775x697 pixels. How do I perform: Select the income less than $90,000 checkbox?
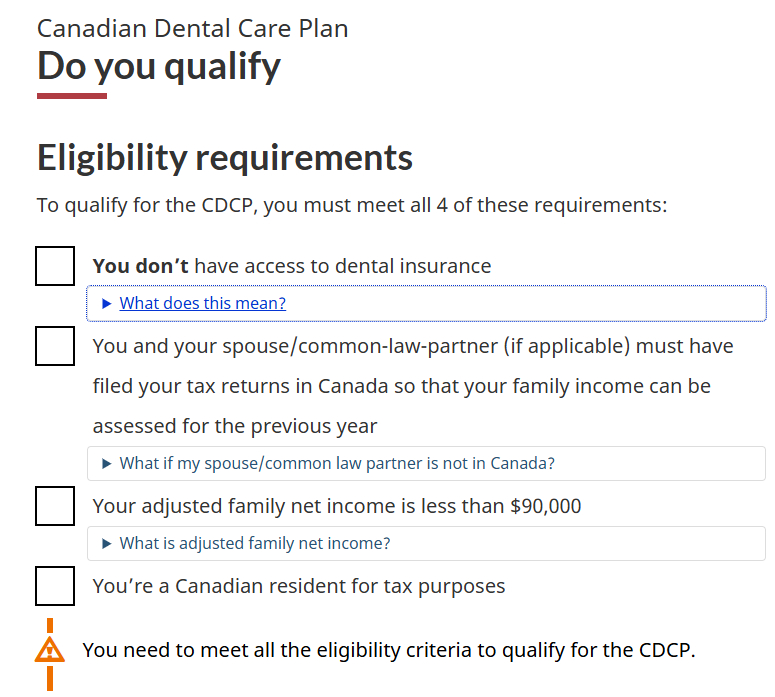click(55, 506)
